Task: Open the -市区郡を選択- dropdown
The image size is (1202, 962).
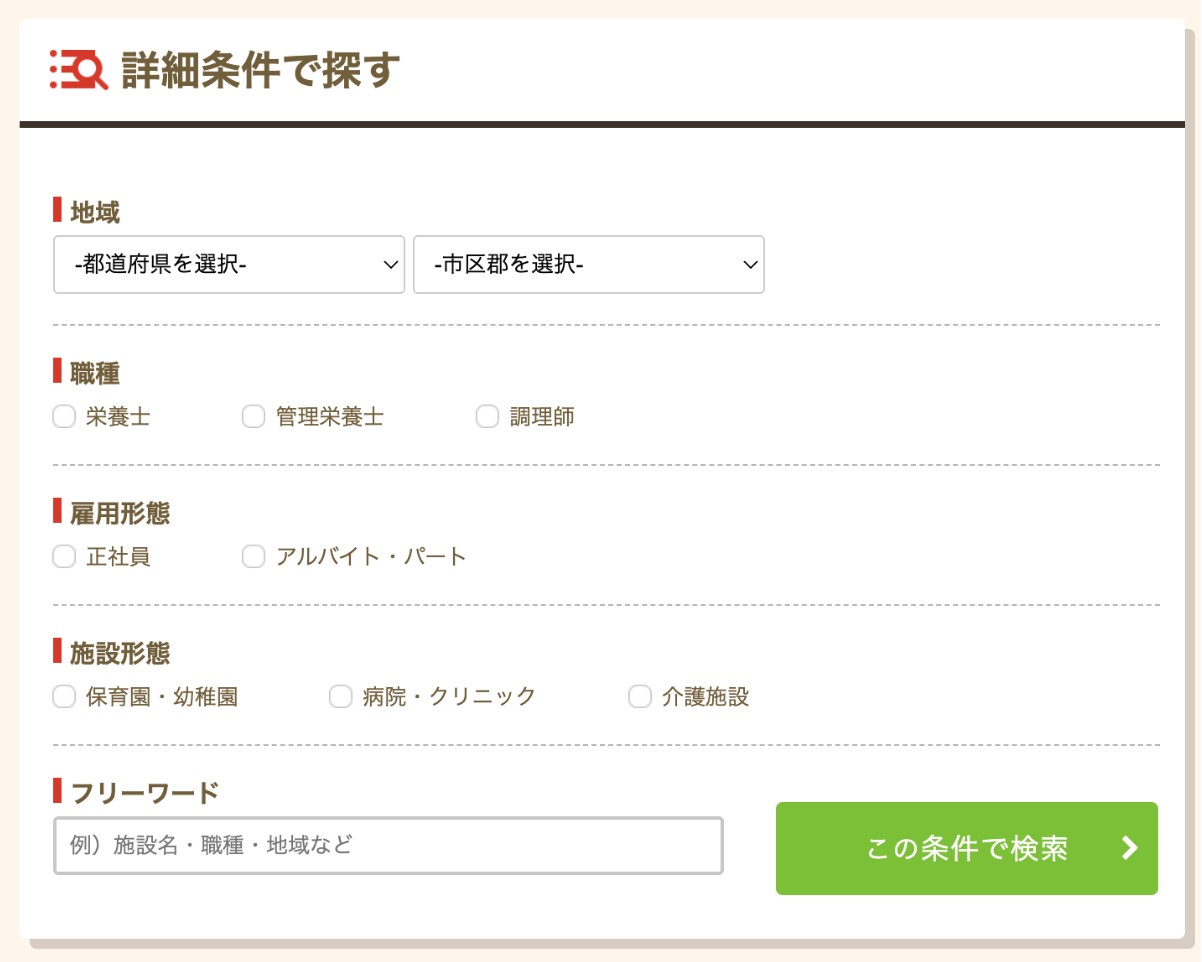Action: pyautogui.click(x=588, y=264)
